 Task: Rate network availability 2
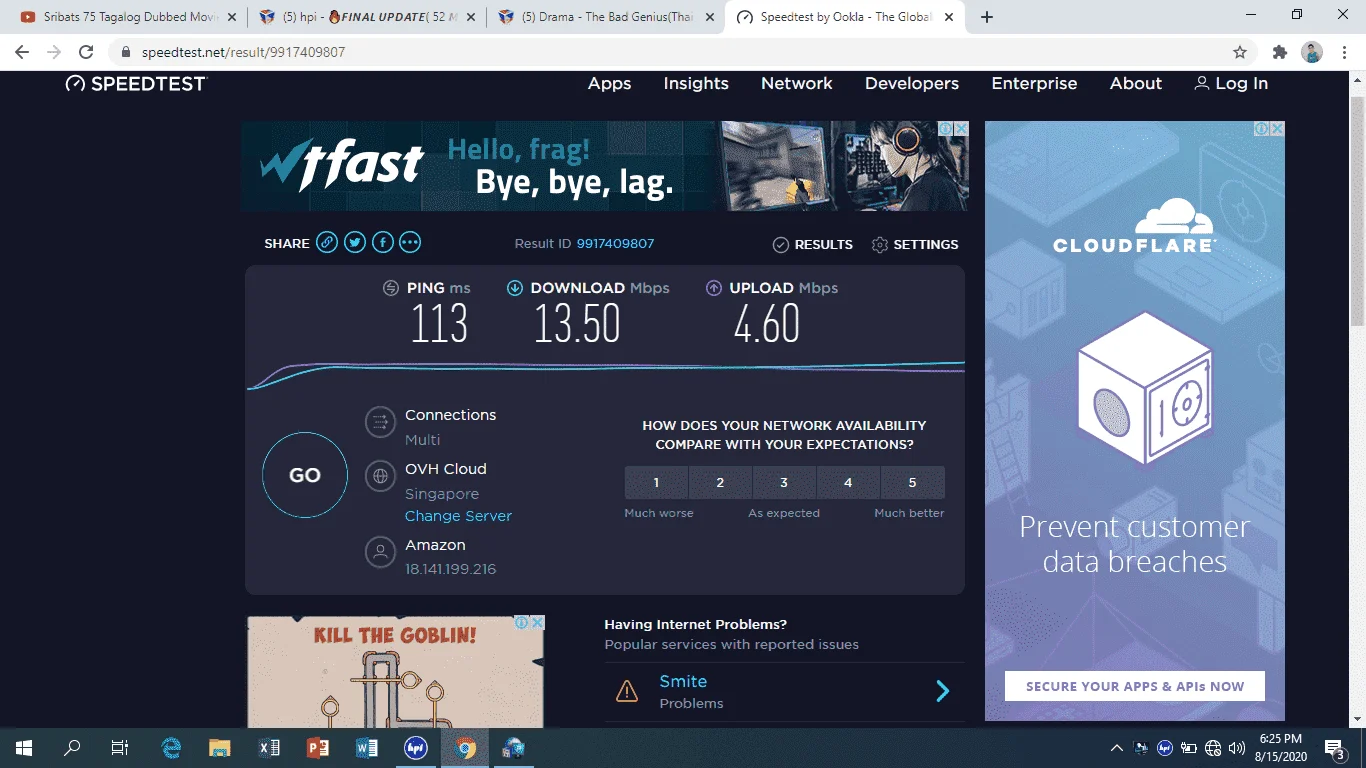pyautogui.click(x=720, y=482)
